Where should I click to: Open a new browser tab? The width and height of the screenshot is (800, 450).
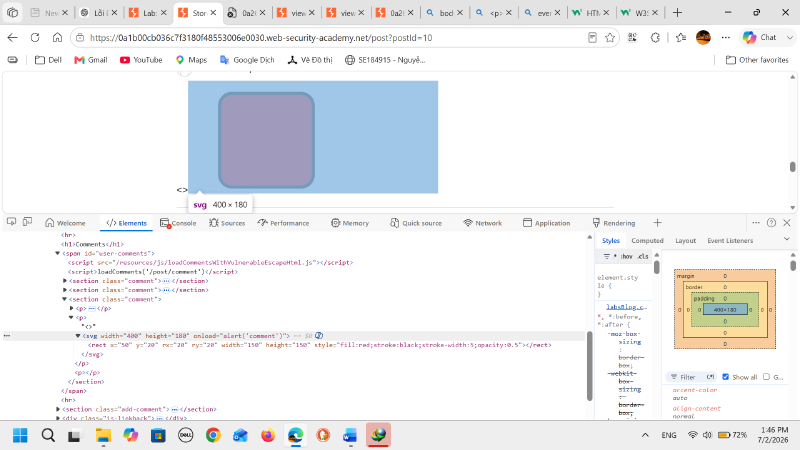(x=677, y=12)
